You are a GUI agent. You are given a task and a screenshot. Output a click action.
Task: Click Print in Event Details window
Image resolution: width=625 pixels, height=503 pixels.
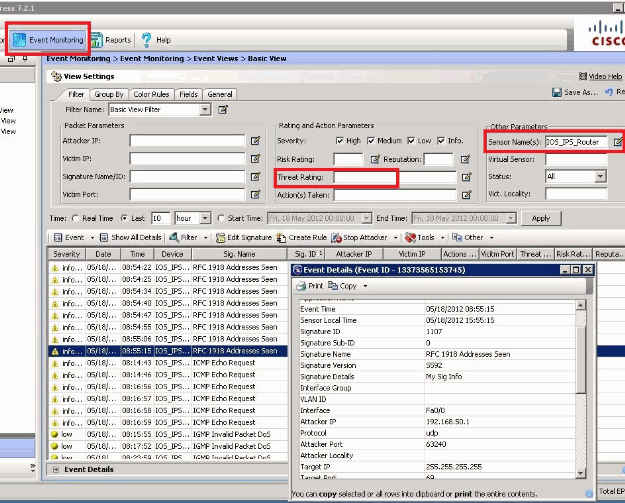click(310, 286)
